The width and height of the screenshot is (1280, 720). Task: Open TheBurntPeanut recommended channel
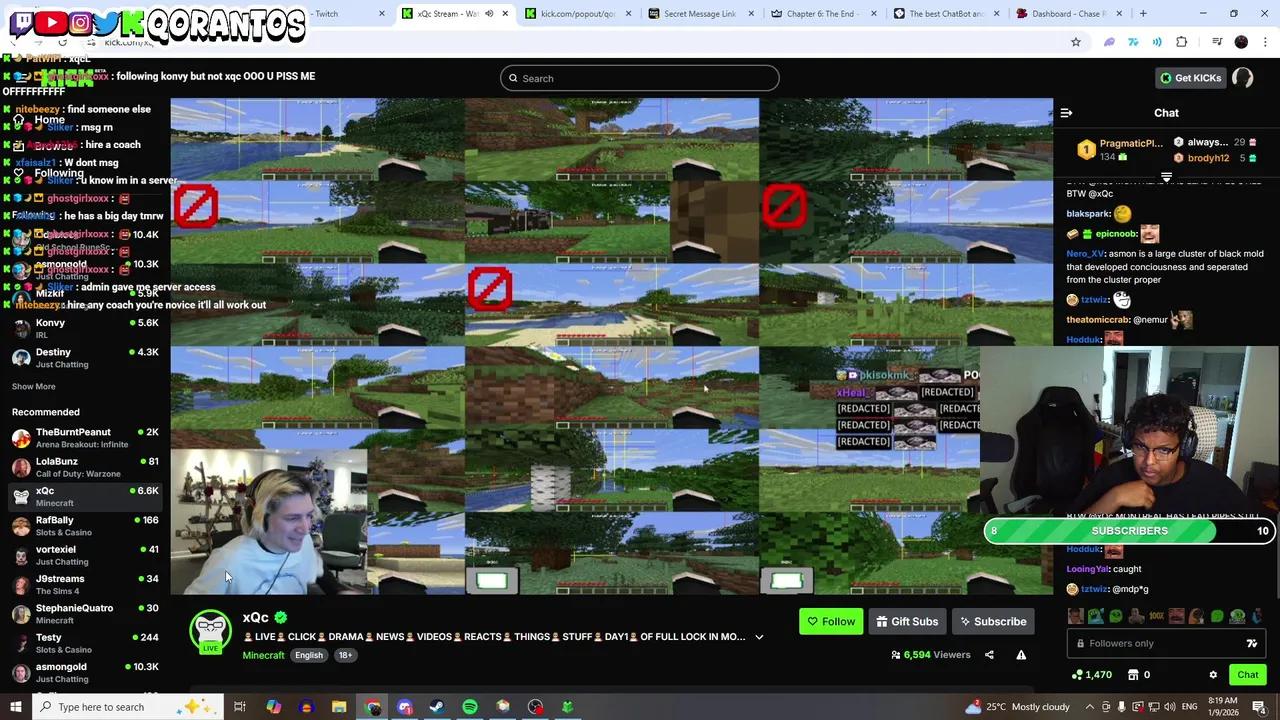coord(84,438)
